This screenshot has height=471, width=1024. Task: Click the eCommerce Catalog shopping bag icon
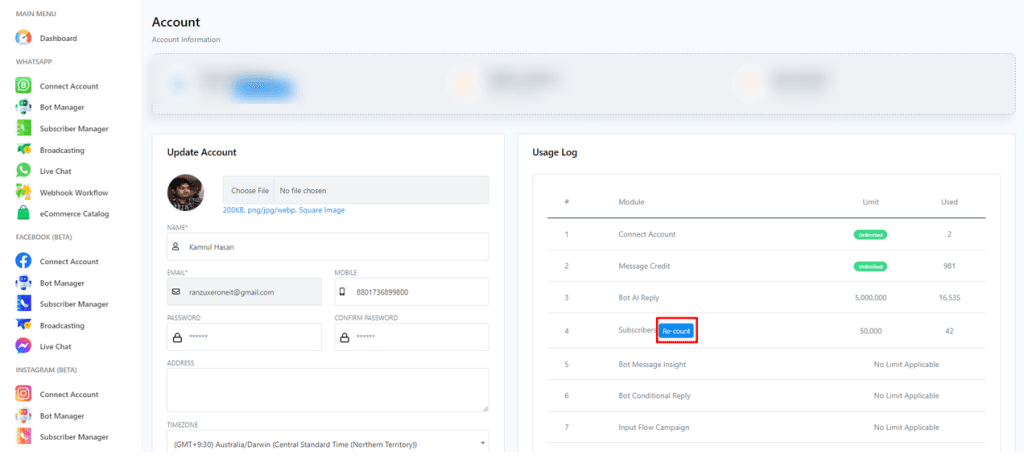[x=23, y=213]
